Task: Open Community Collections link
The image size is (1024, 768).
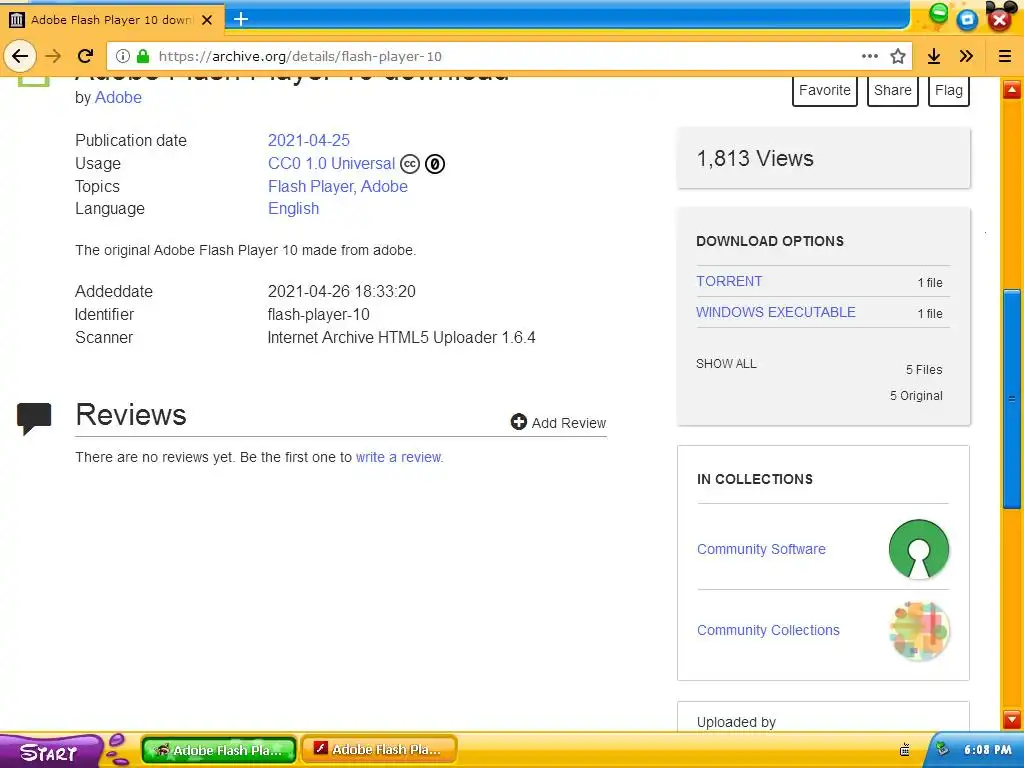Action: tap(768, 630)
